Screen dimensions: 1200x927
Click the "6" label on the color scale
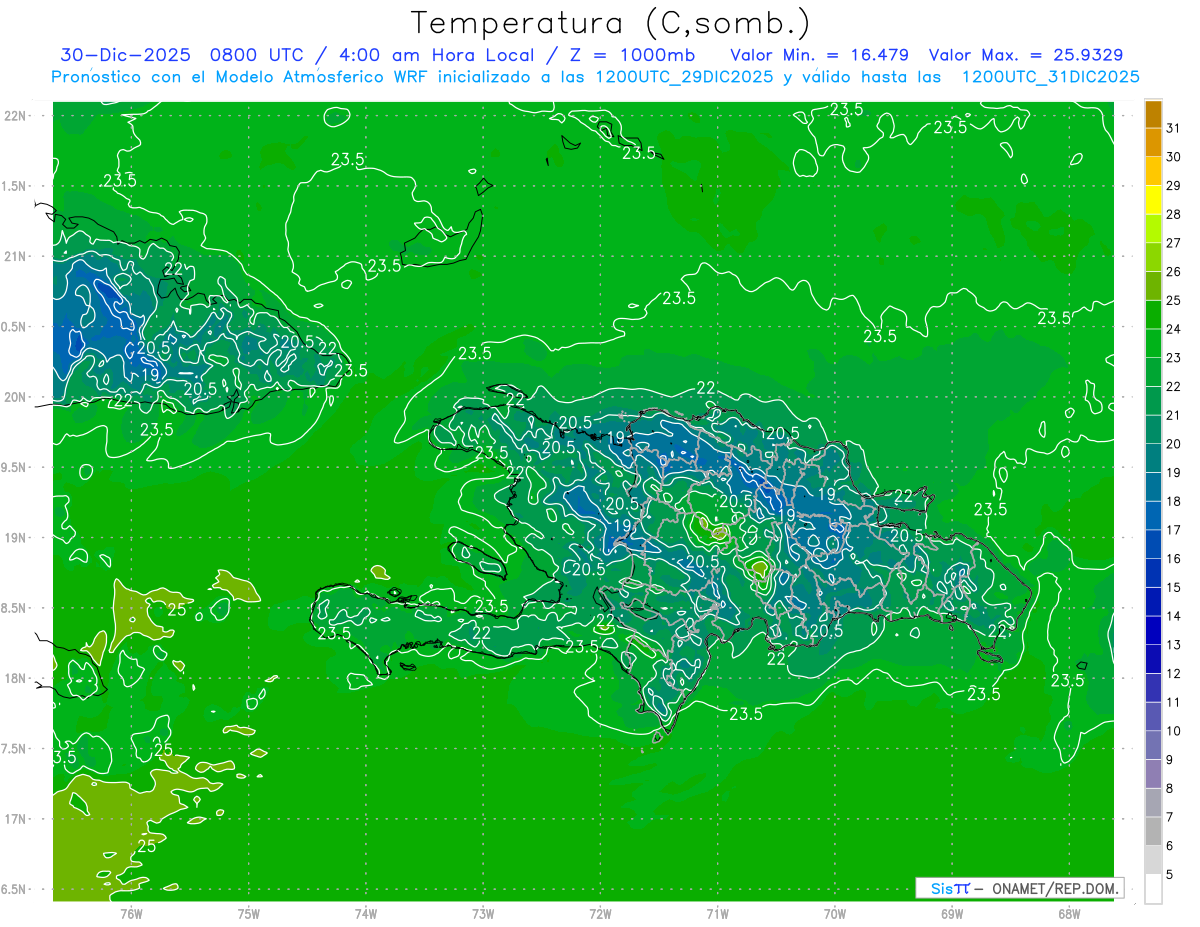coord(1170,846)
